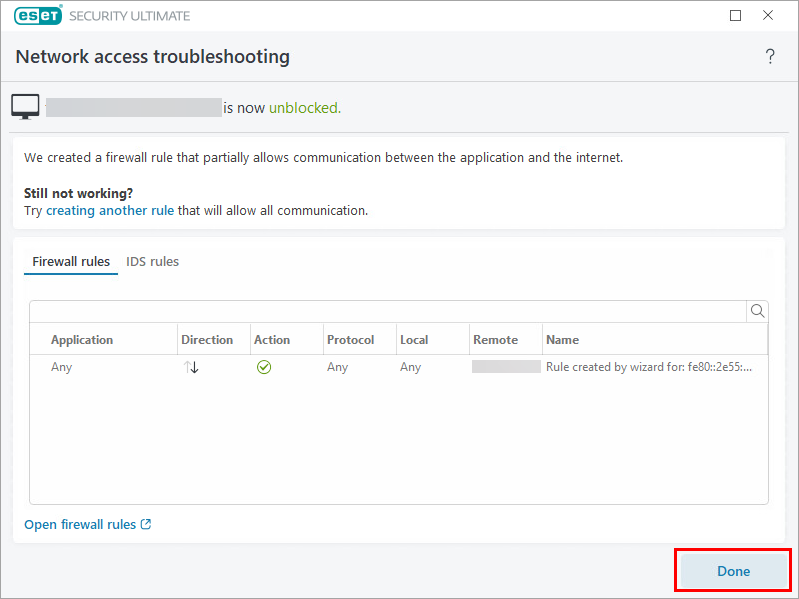Screen dimensions: 799x599
Task: Sort by the Remote column header
Action: coord(495,340)
